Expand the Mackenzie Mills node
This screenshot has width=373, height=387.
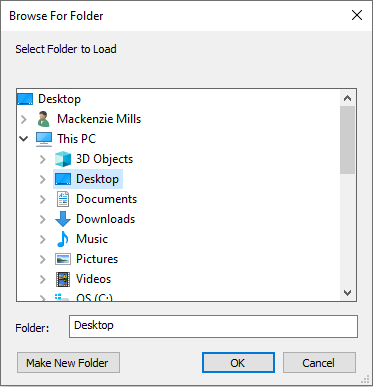click(24, 119)
